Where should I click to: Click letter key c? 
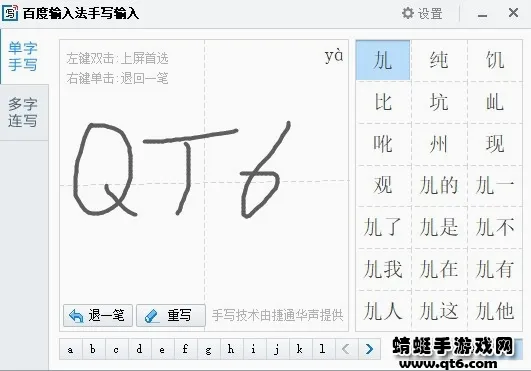coord(117,349)
